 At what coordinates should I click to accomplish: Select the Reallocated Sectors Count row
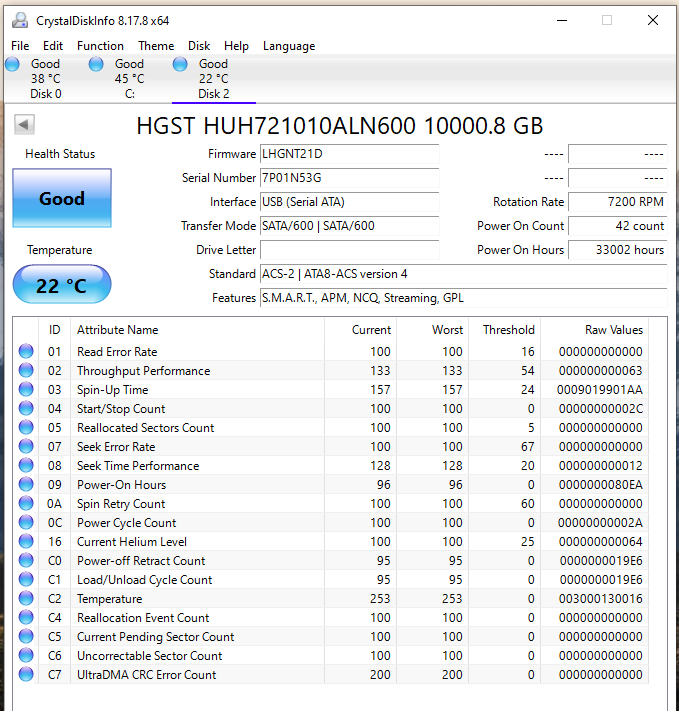(x=146, y=428)
